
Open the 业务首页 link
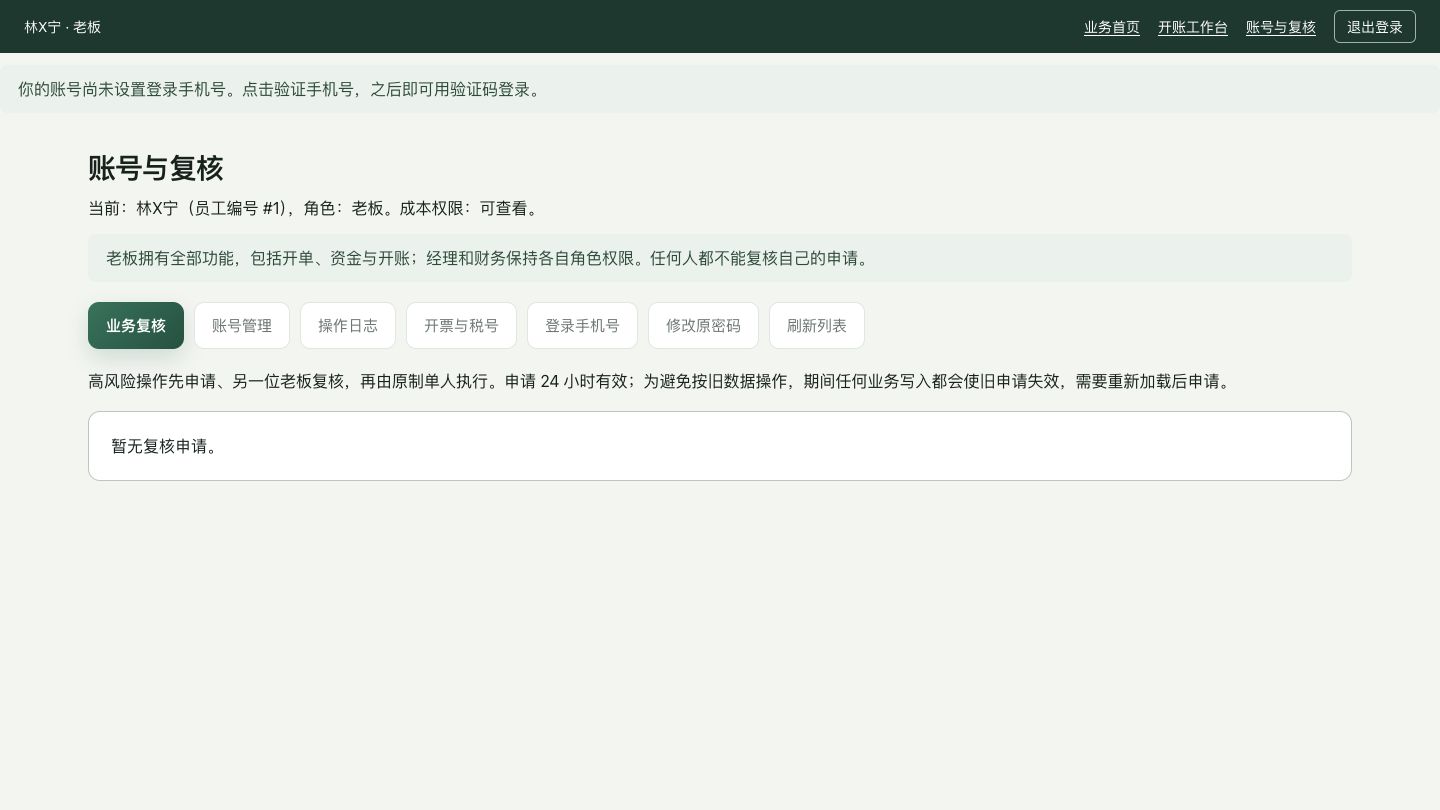[1112, 27]
